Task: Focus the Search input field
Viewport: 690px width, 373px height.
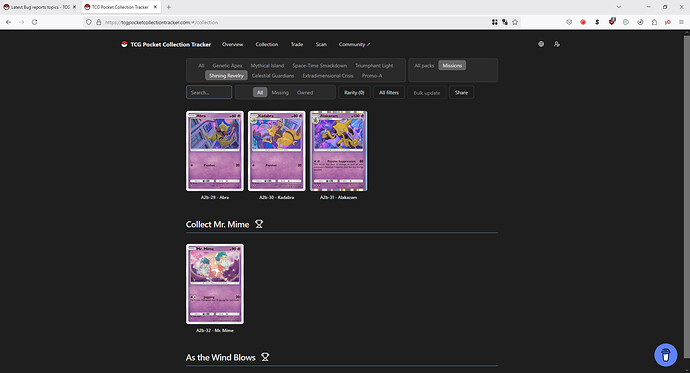Action: coord(209,92)
